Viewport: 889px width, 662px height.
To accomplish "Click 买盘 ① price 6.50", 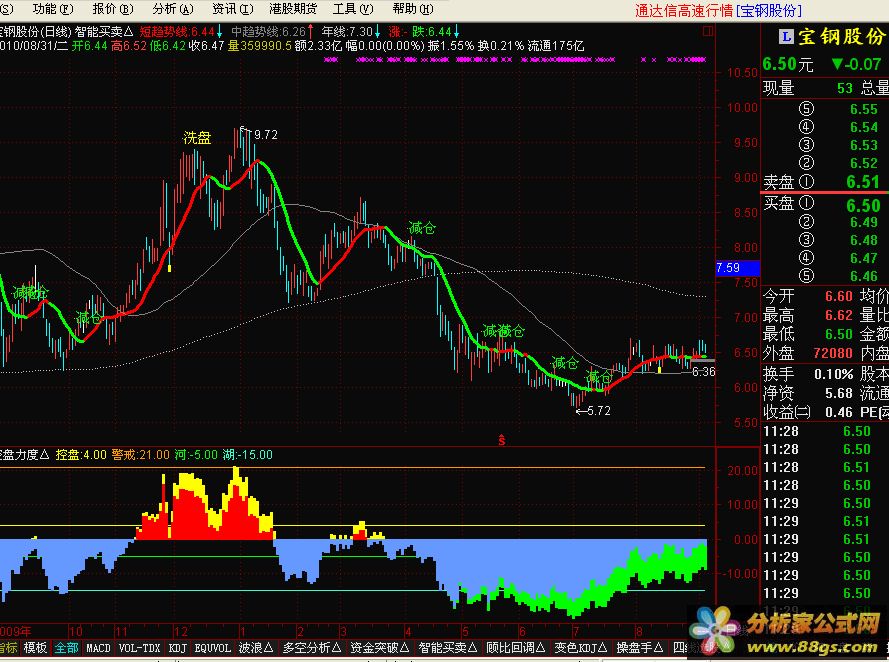I will click(863, 205).
